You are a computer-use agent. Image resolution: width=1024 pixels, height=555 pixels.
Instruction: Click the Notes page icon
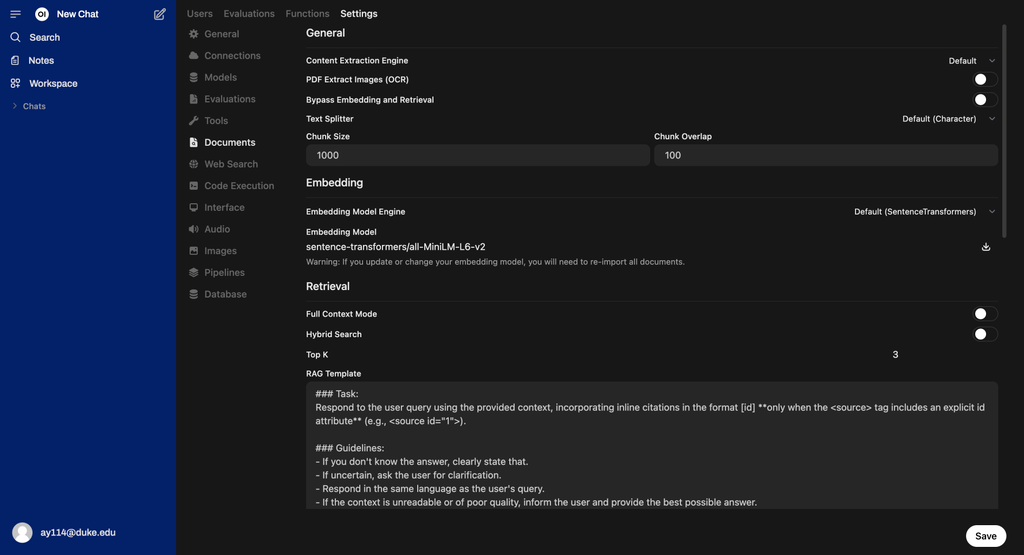point(15,60)
